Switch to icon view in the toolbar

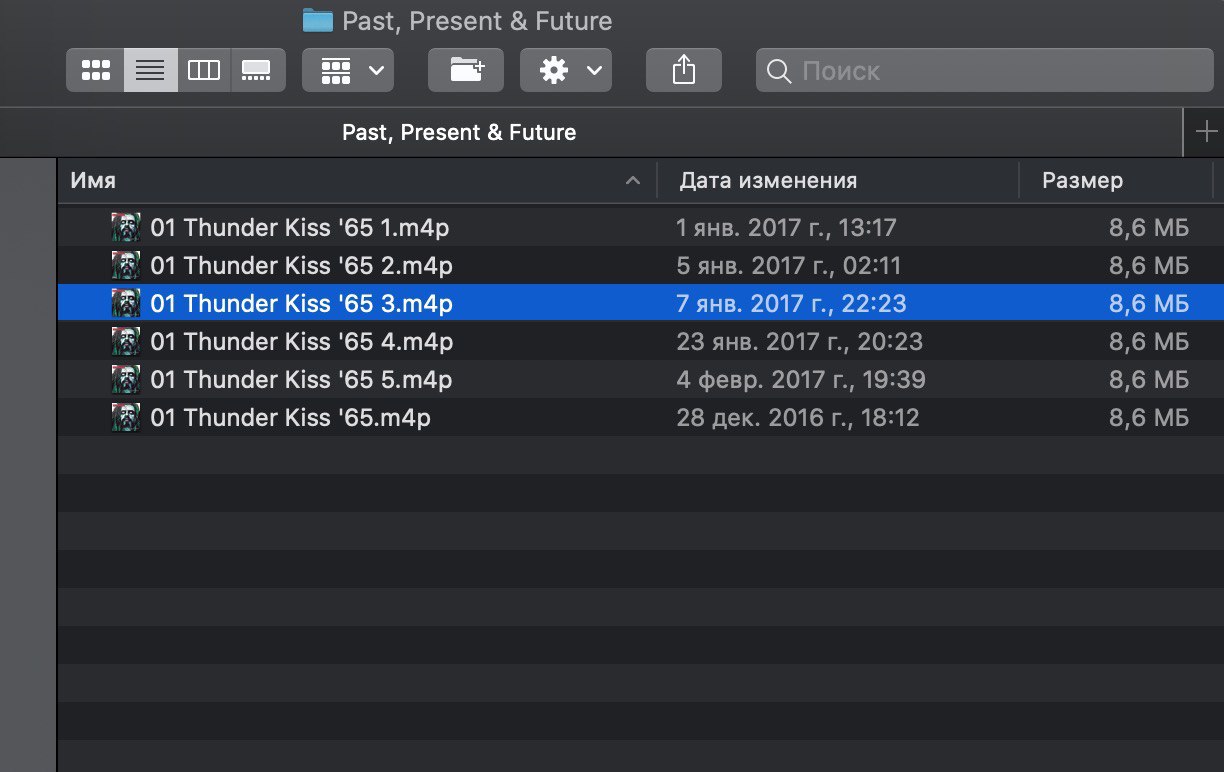pyautogui.click(x=95, y=70)
